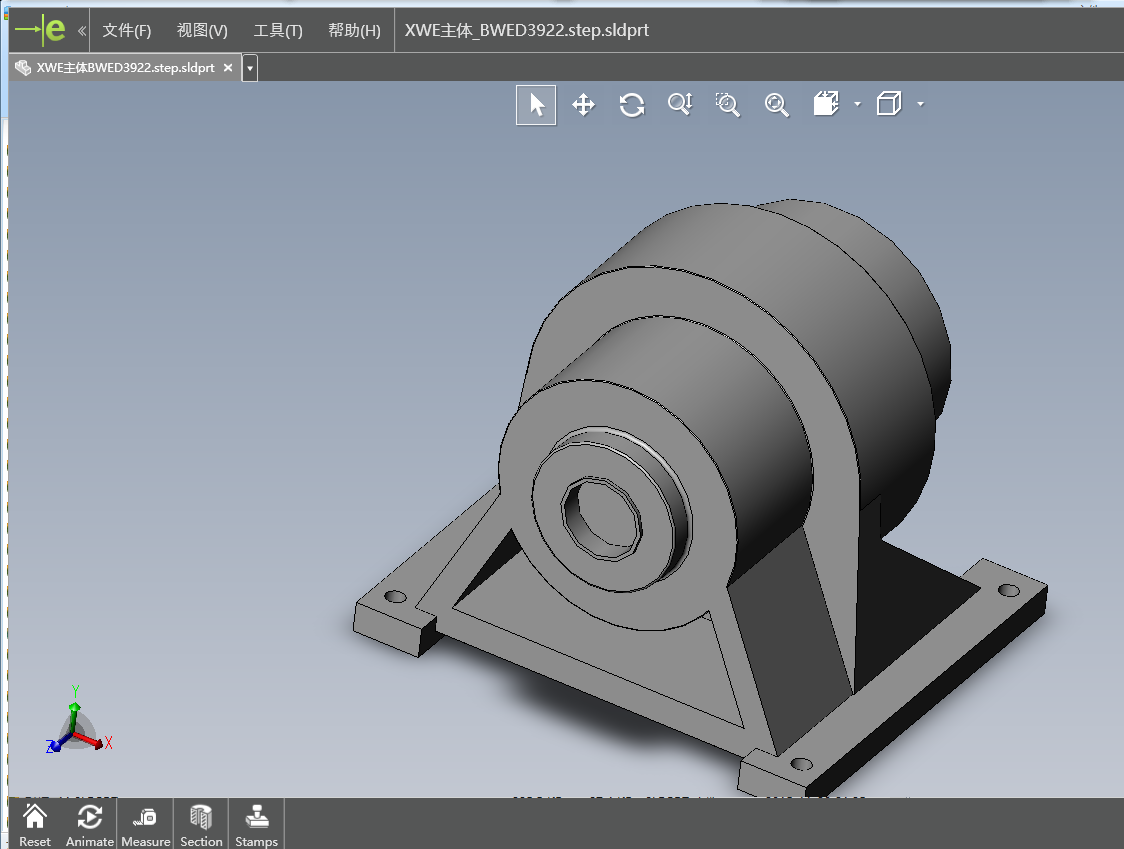1124x849 pixels.
Task: Activate the Pan tool
Action: 584,105
